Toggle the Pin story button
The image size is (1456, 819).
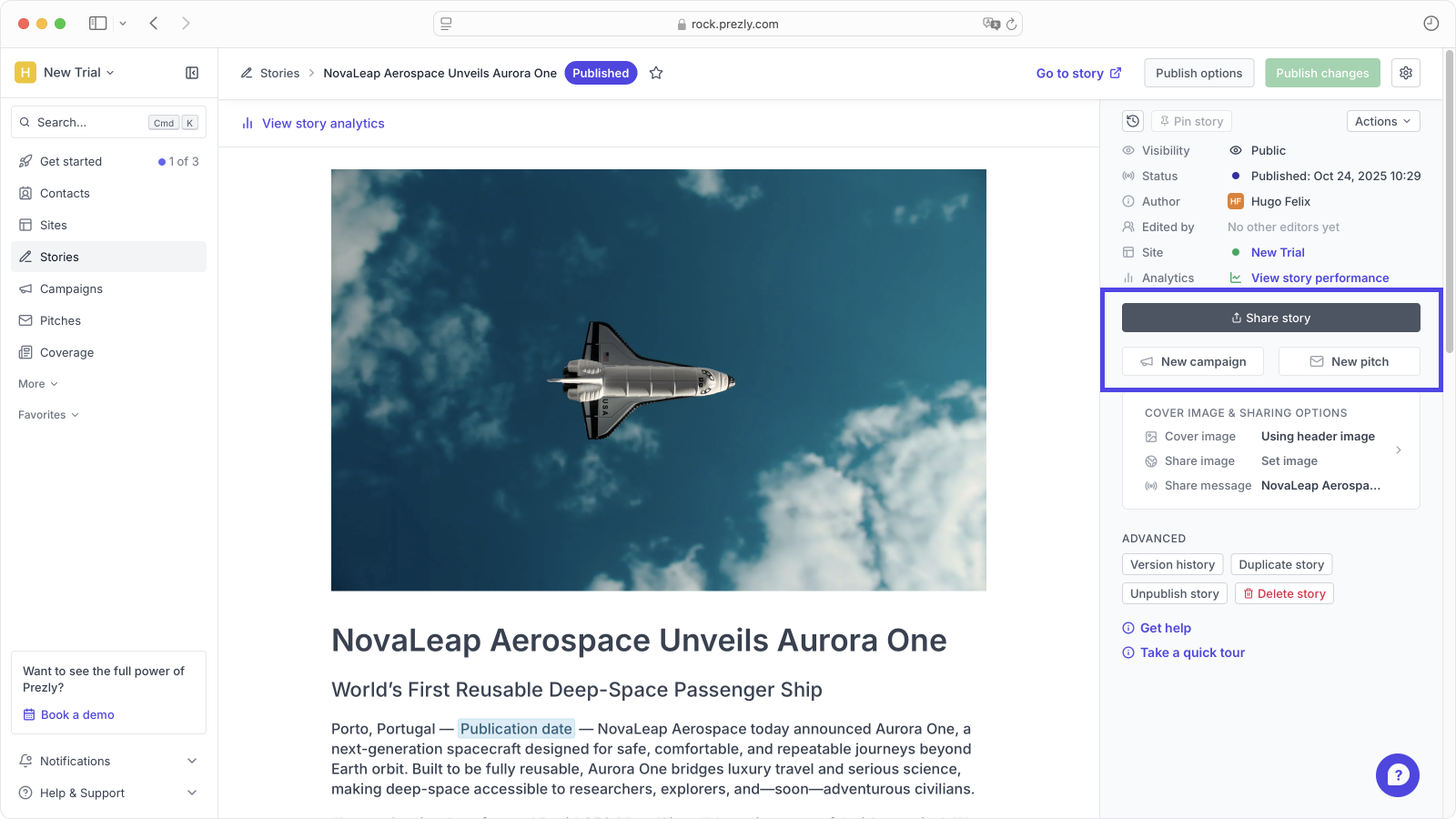tap(1191, 121)
